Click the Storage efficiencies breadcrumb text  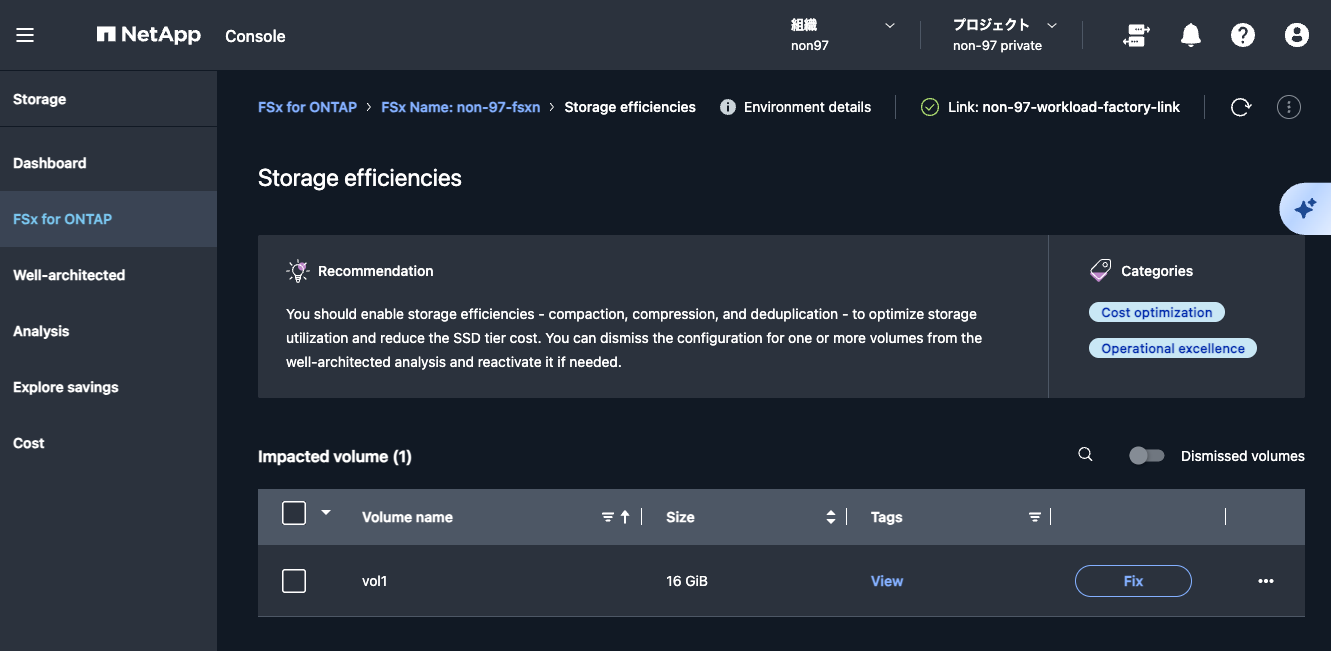click(x=630, y=107)
